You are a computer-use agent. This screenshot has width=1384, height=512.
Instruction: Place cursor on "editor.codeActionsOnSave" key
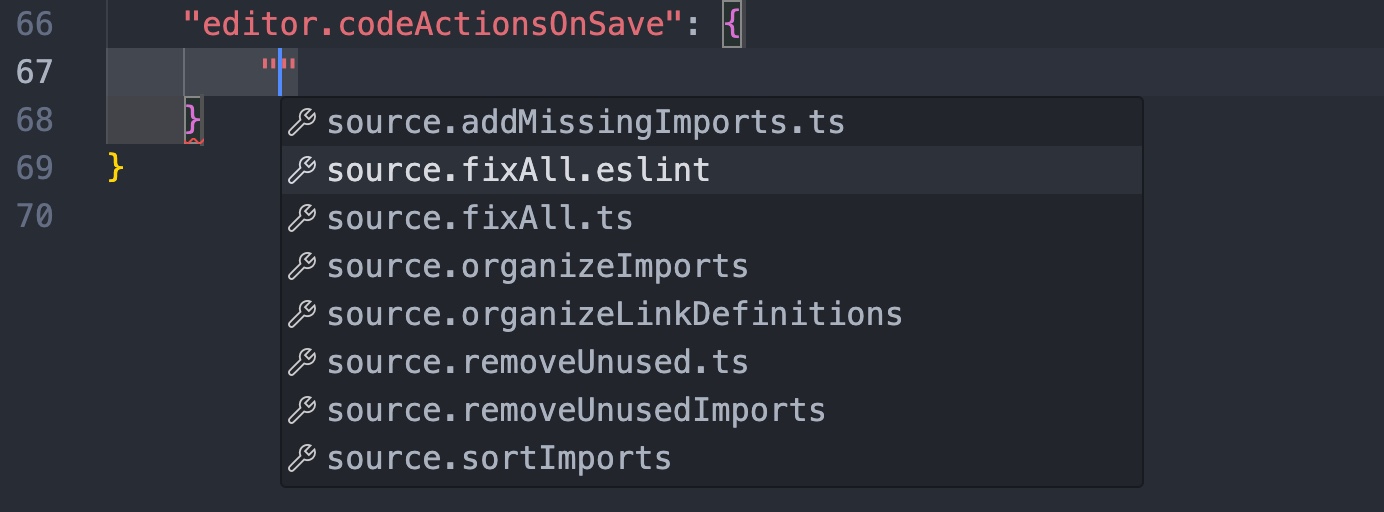(424, 24)
